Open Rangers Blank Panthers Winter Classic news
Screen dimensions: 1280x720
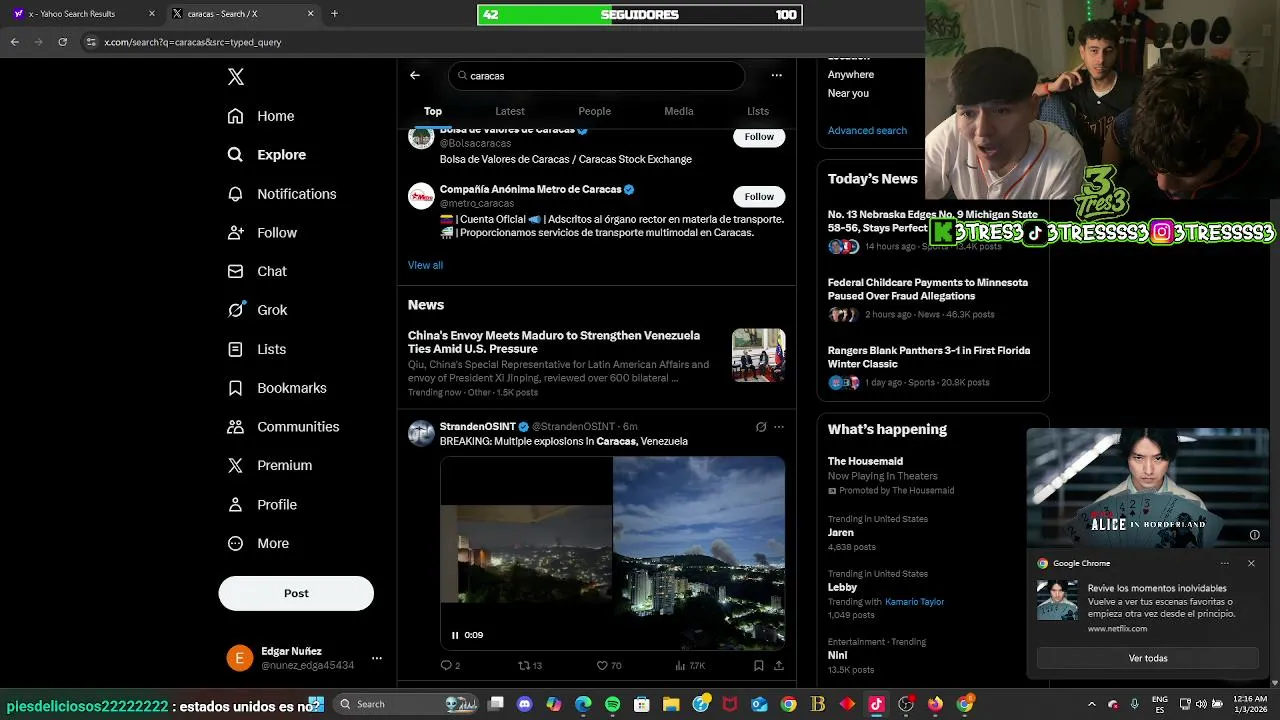(929, 357)
